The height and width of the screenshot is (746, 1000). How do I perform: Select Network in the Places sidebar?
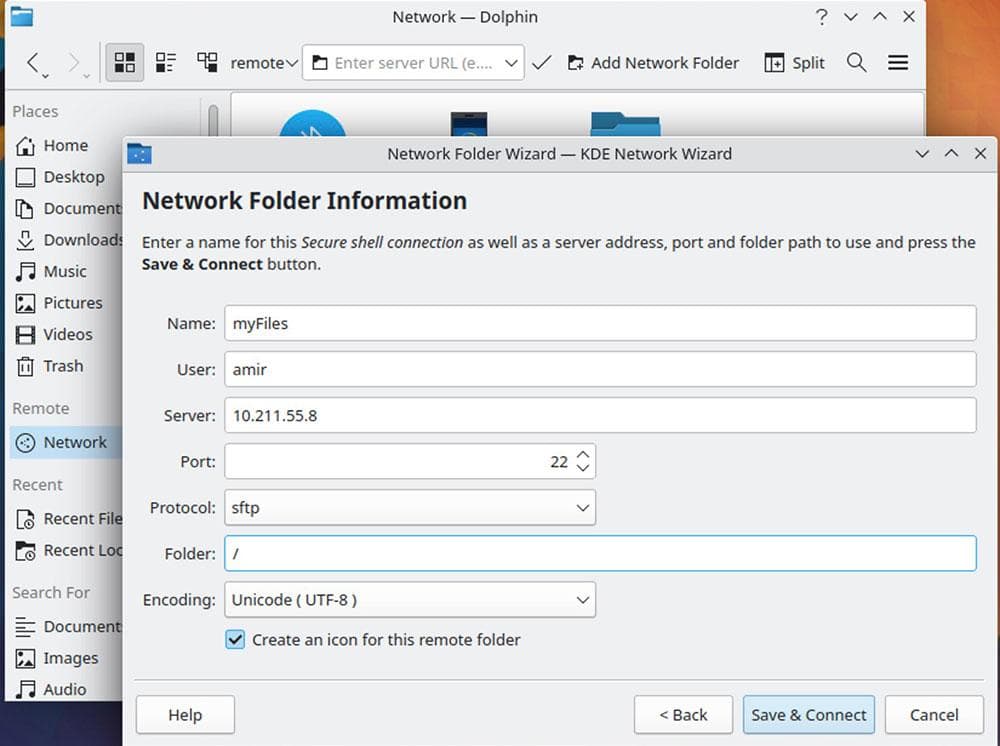[74, 442]
